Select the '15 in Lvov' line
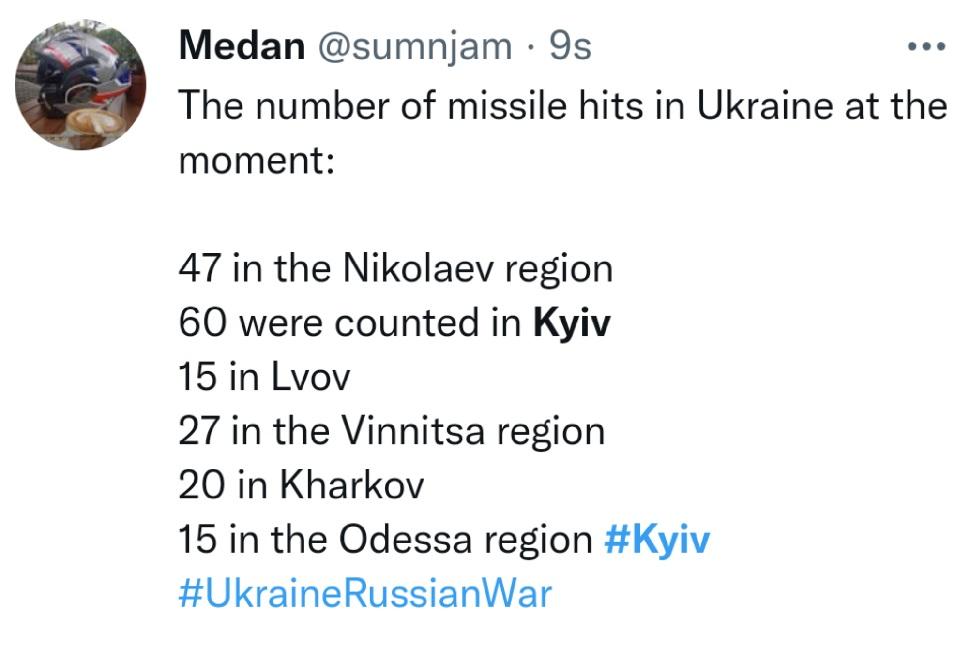 pos(264,377)
